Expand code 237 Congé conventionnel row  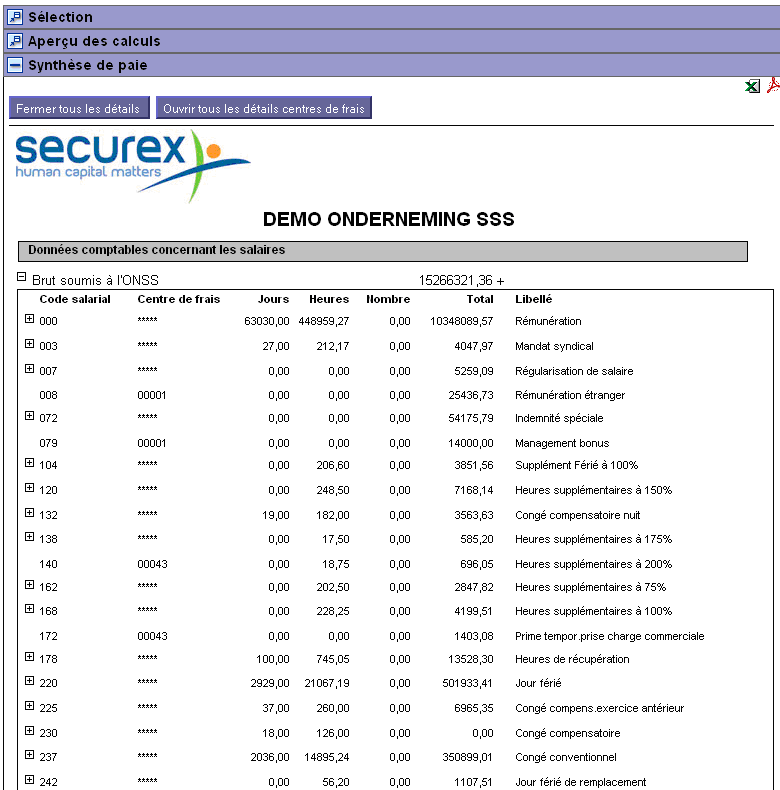(x=29, y=755)
